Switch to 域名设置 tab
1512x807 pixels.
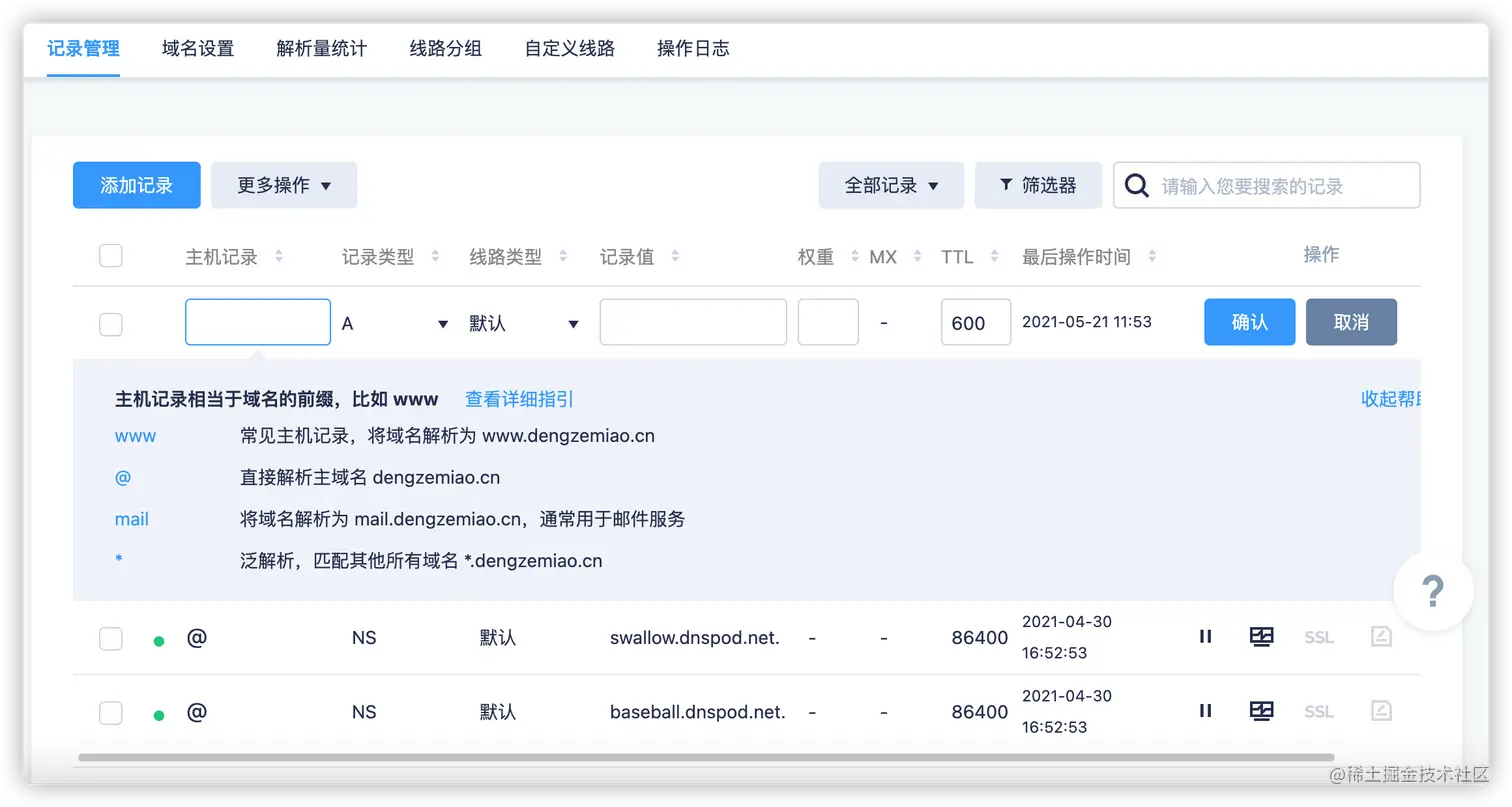pyautogui.click(x=198, y=48)
